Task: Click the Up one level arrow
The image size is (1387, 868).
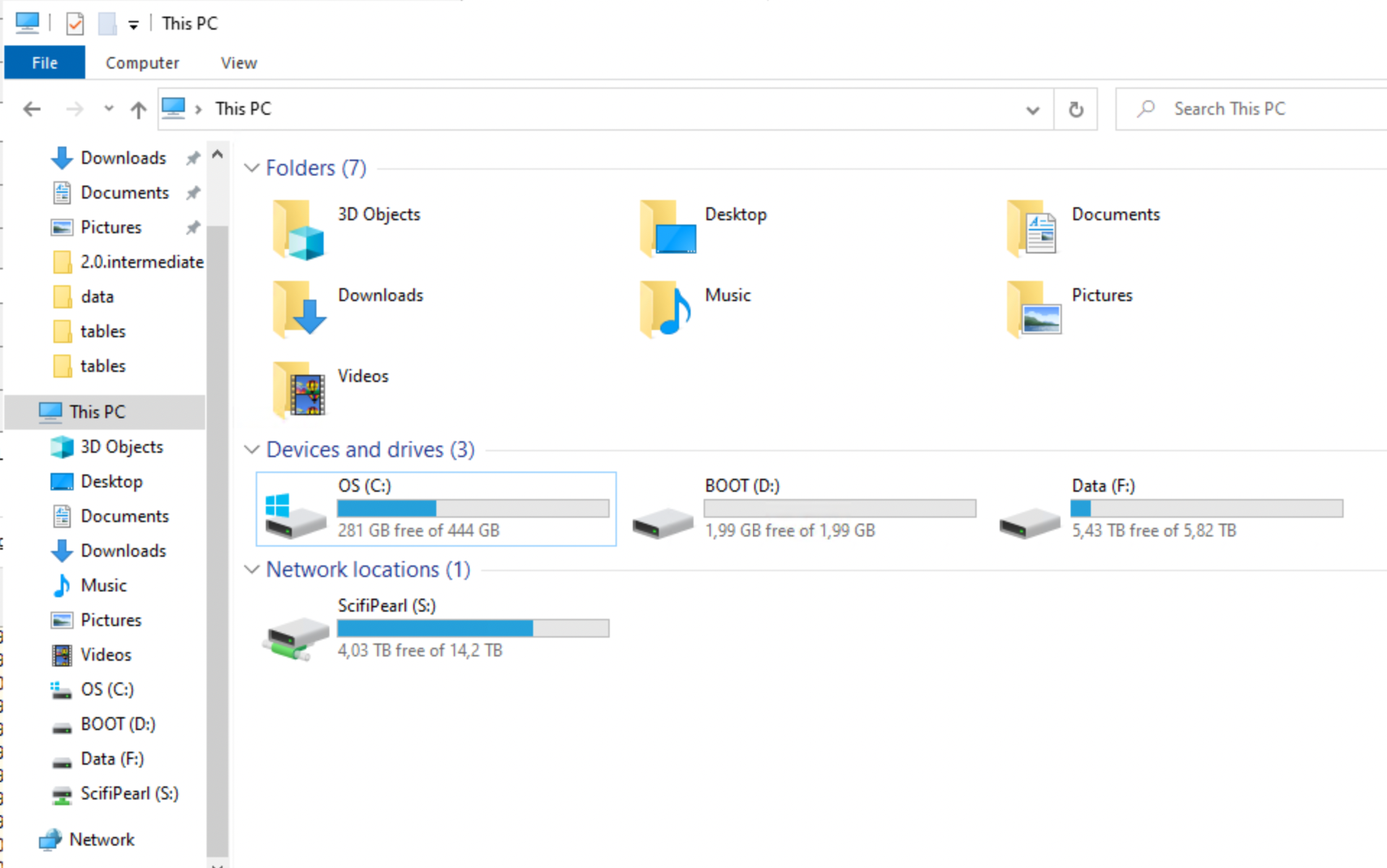Action: pyautogui.click(x=138, y=109)
